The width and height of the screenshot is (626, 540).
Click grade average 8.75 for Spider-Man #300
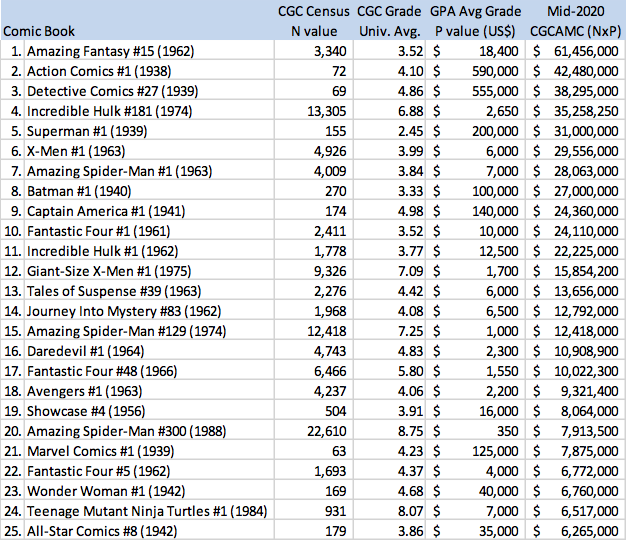(x=410, y=431)
